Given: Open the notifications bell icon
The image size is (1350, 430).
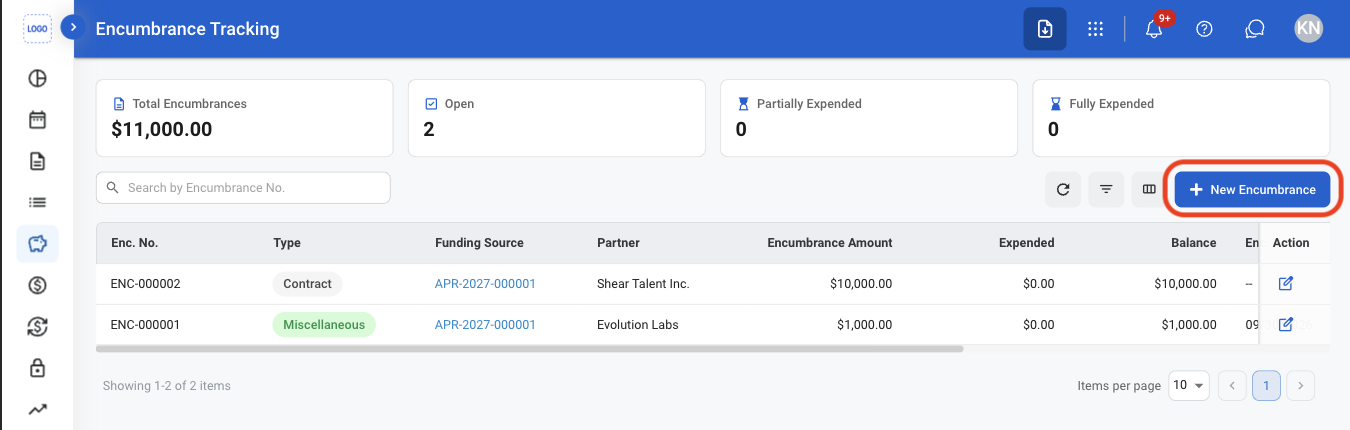Looking at the screenshot, I should [1154, 29].
